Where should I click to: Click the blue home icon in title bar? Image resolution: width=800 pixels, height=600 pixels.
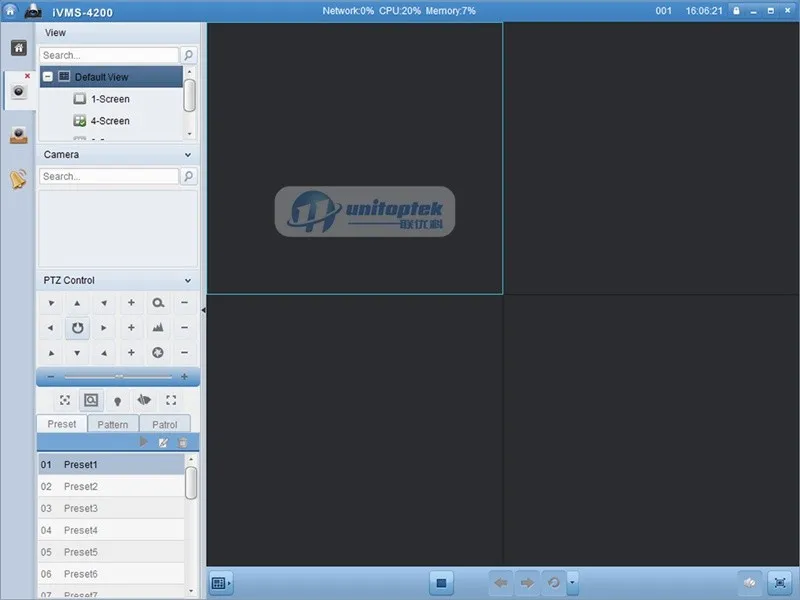10,10
